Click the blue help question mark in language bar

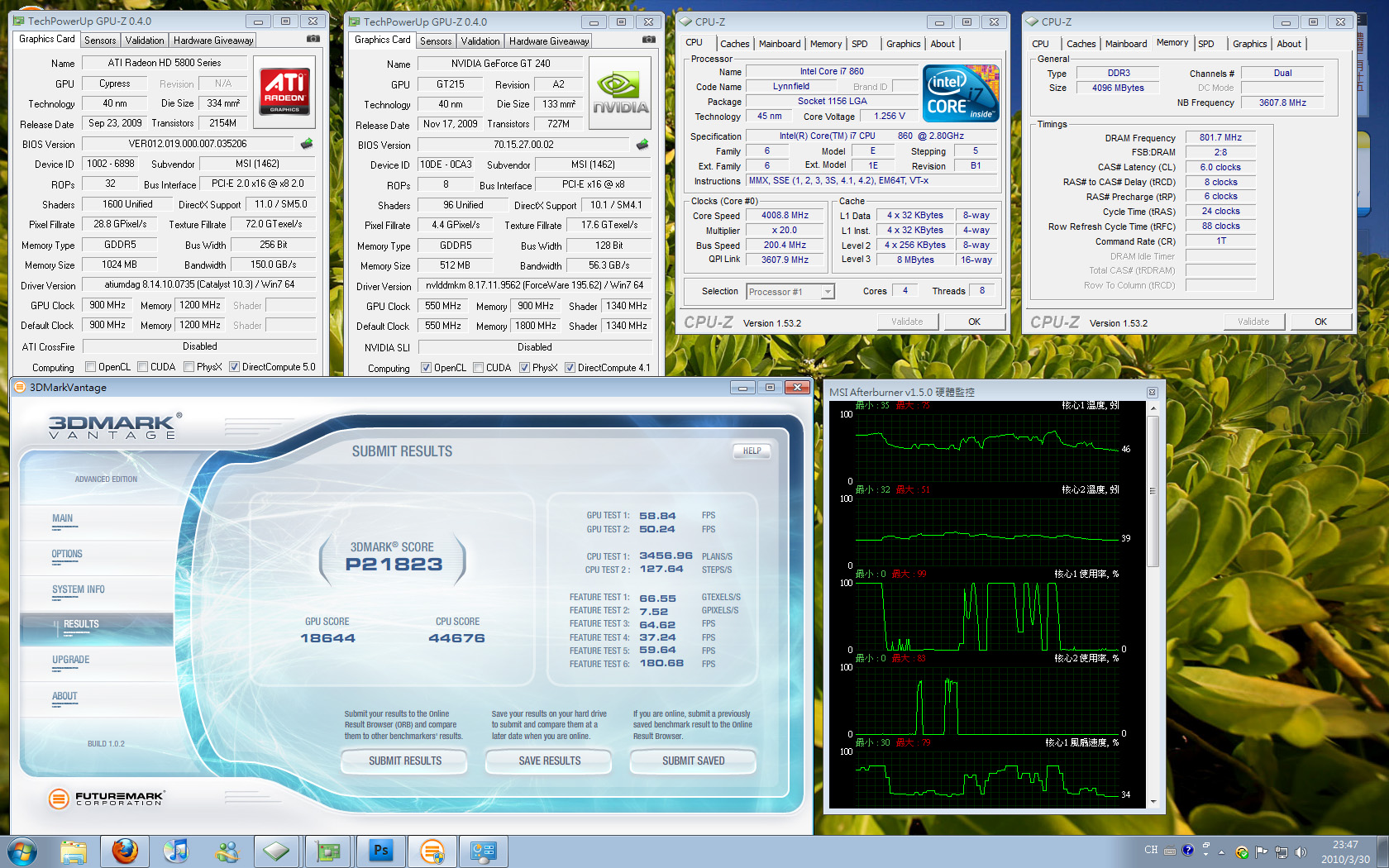[x=1188, y=850]
